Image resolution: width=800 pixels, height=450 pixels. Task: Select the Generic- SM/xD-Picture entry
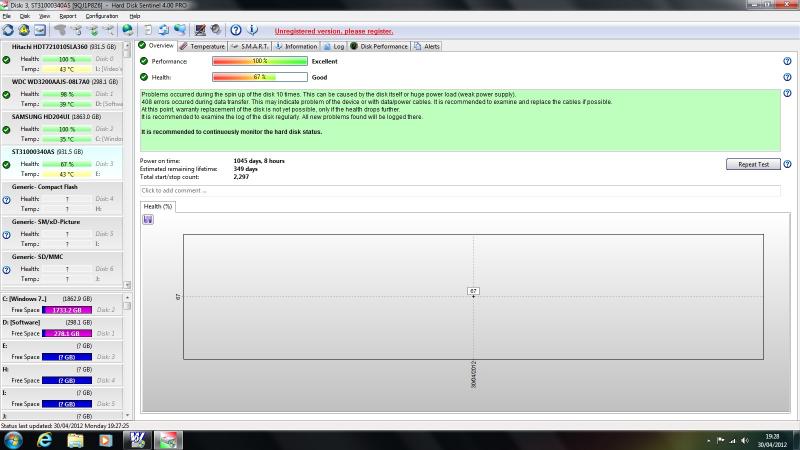[x=62, y=233]
